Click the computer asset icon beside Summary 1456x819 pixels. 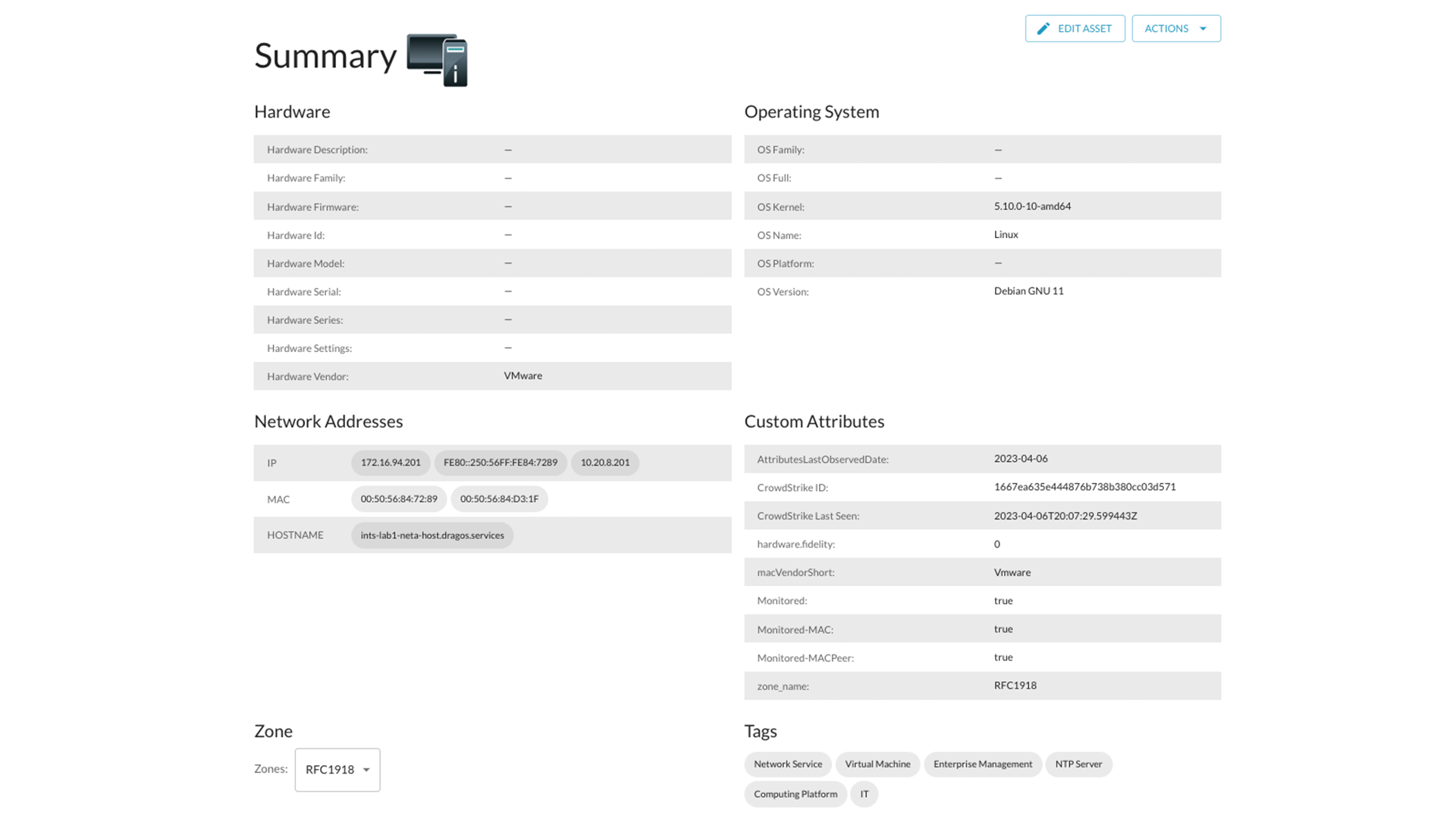tap(437, 59)
